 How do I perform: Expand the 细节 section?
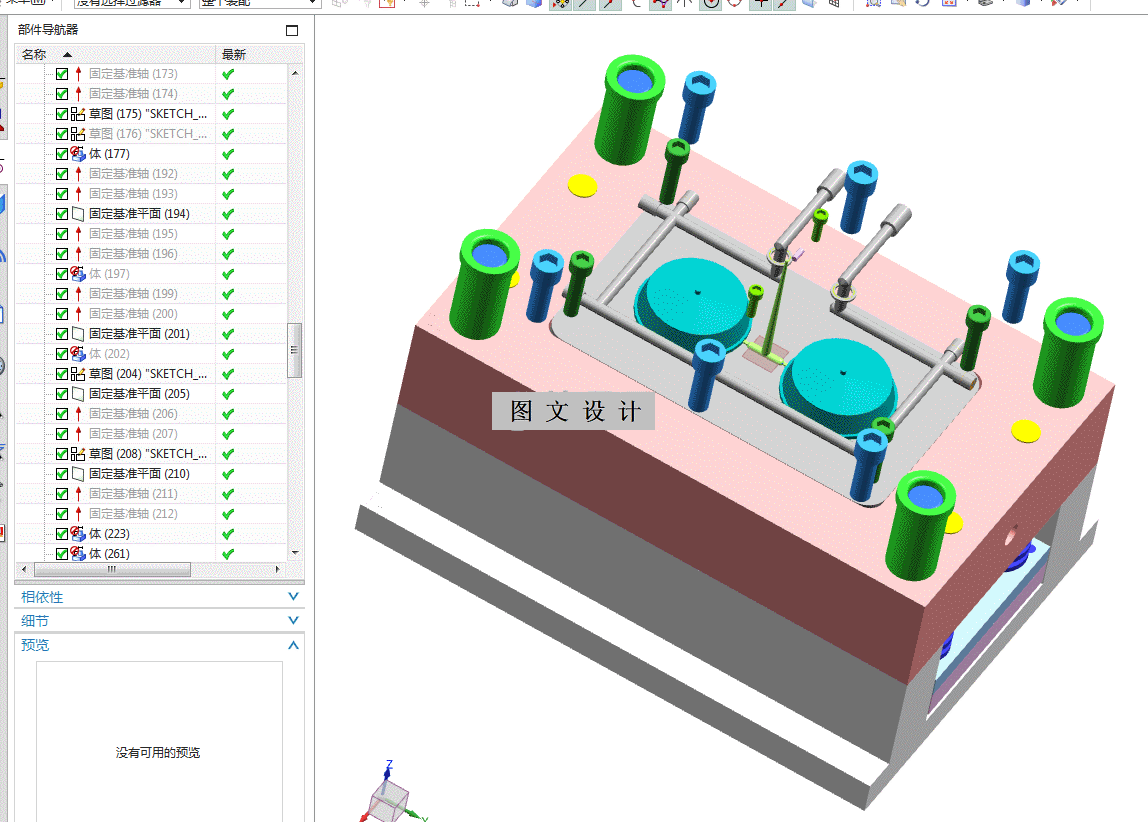(294, 621)
